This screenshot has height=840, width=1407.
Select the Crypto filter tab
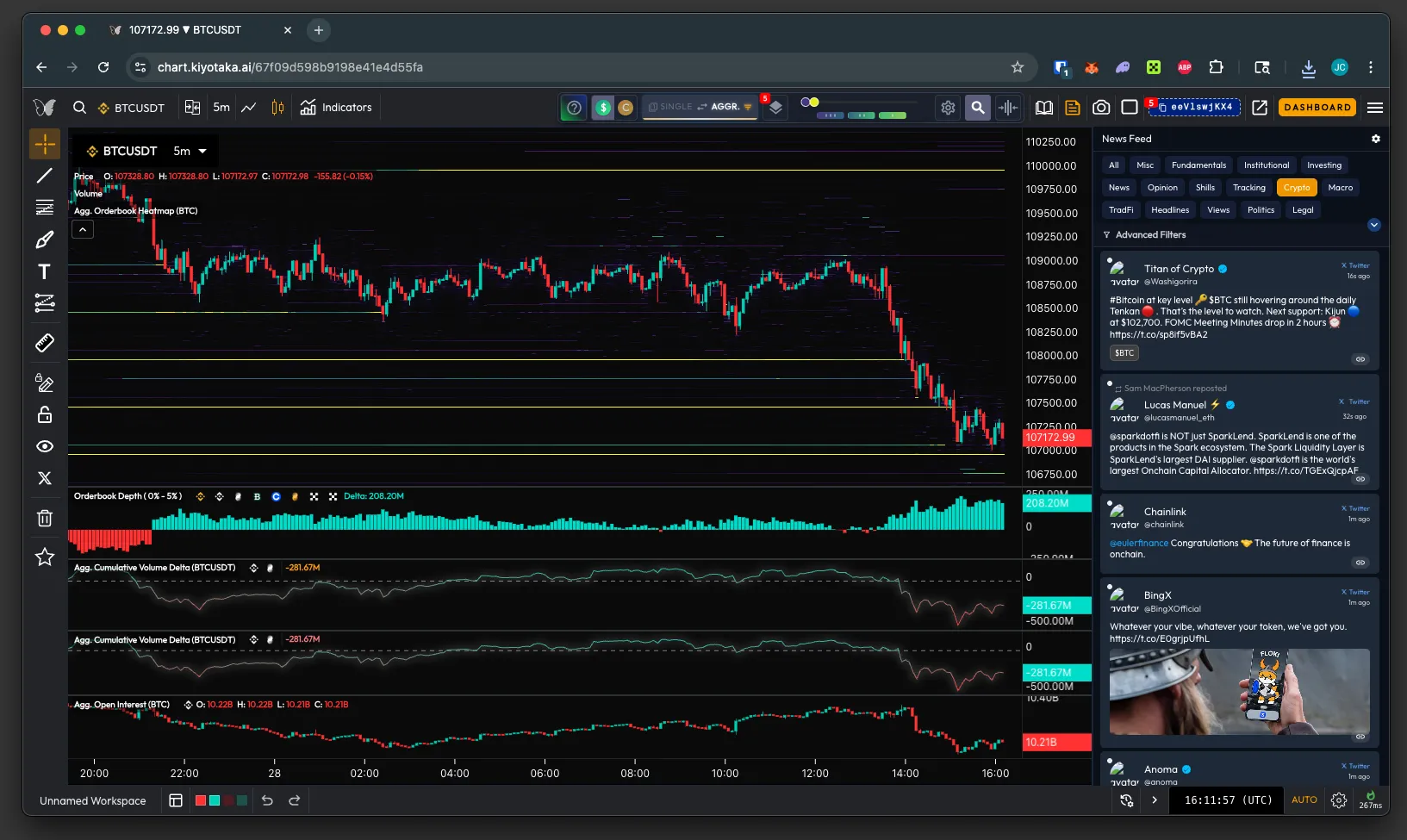tap(1297, 187)
